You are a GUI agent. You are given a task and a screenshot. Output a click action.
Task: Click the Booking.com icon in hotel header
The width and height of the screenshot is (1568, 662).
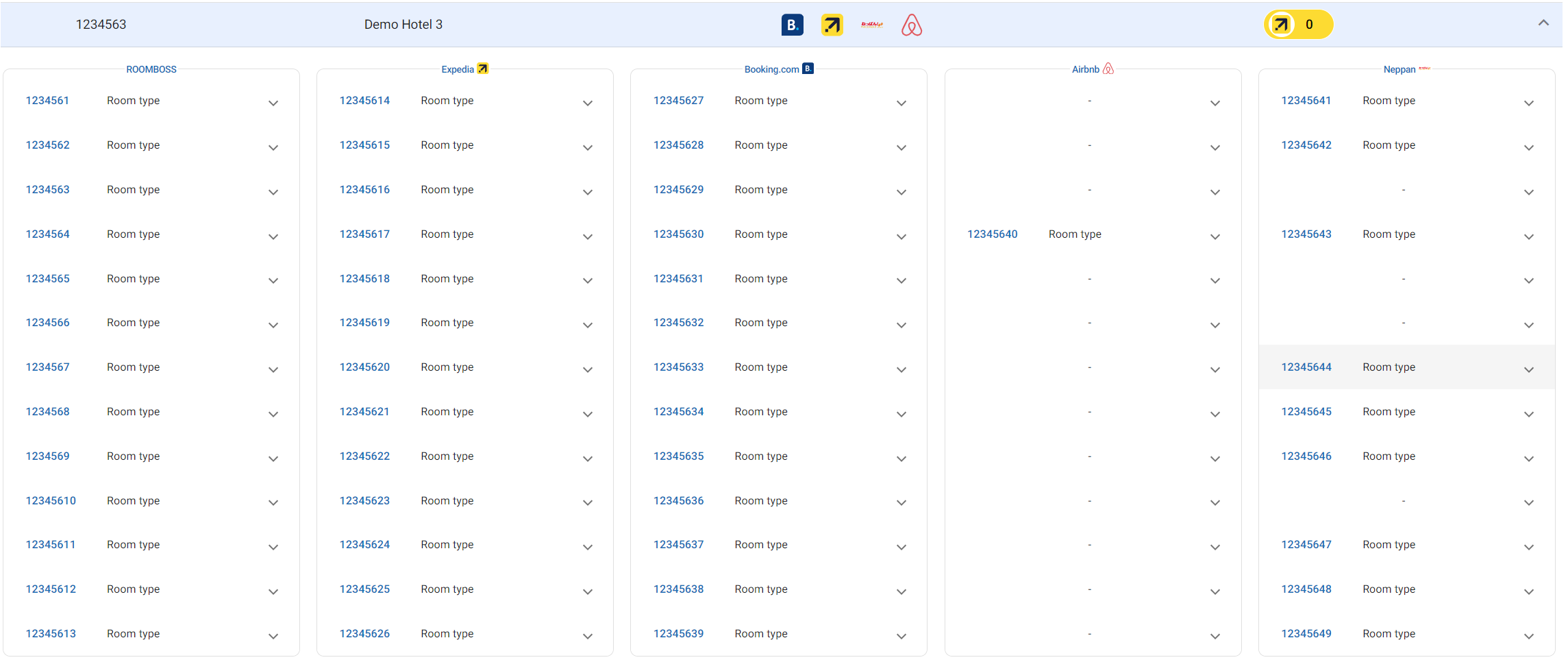[x=792, y=25]
